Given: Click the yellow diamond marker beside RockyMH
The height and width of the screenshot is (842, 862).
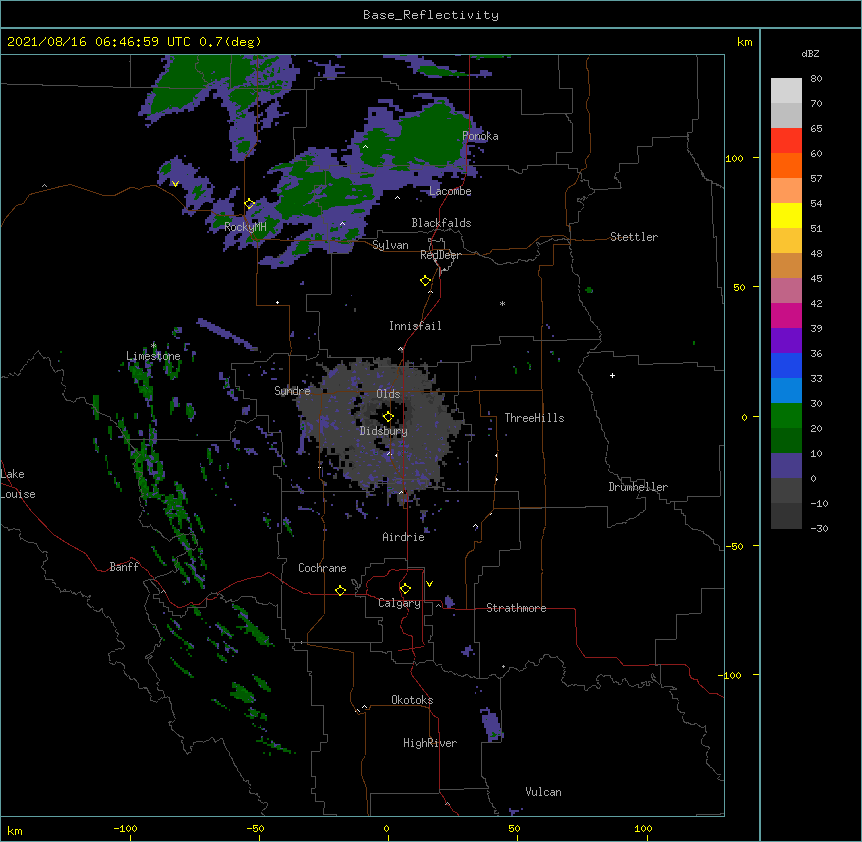Looking at the screenshot, I should 250,204.
